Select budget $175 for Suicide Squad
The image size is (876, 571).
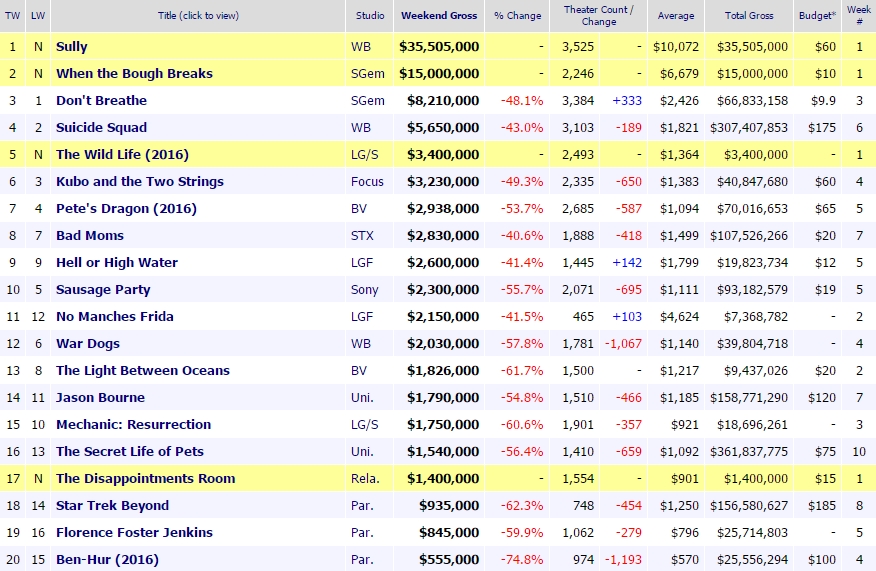click(821, 127)
